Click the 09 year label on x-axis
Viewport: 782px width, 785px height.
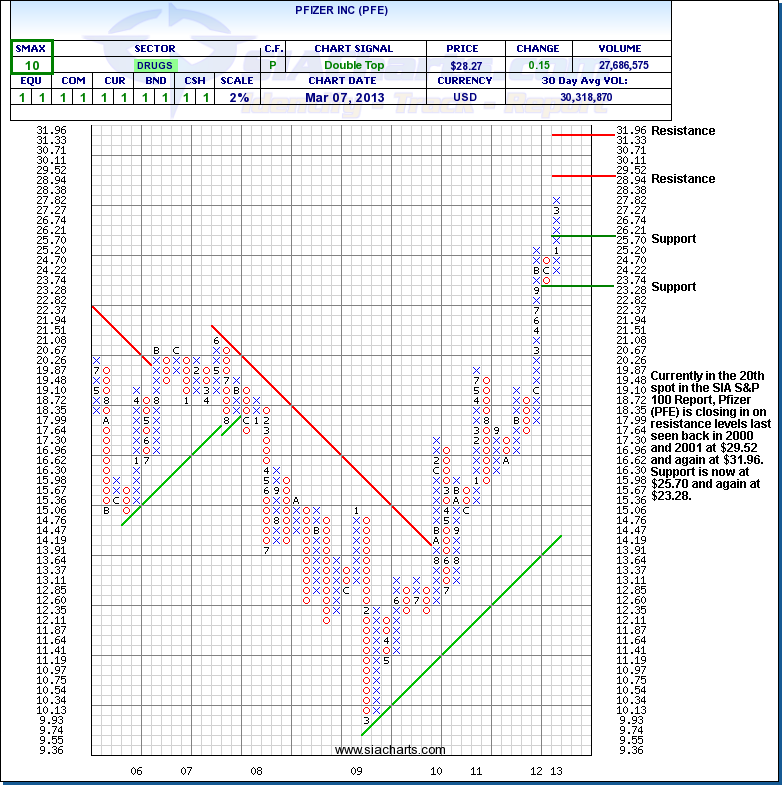357,771
